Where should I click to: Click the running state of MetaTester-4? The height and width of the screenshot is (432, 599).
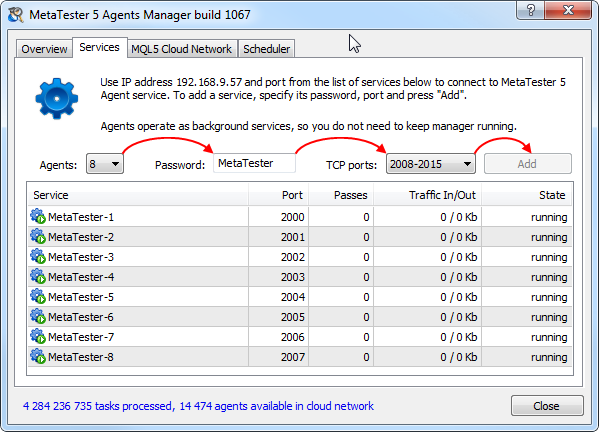click(549, 277)
